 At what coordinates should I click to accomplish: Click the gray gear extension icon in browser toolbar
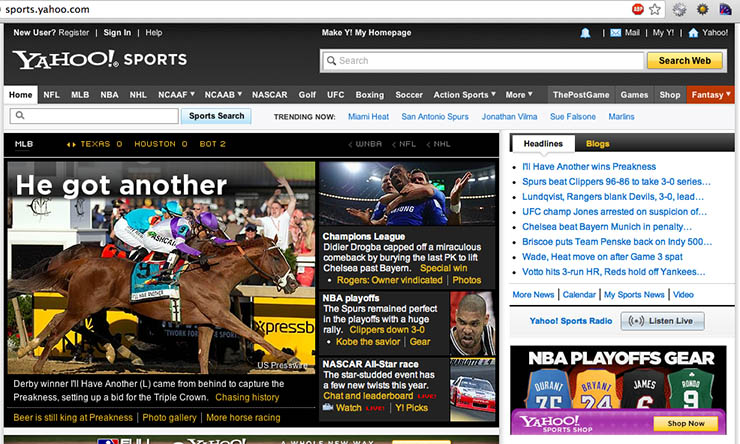[679, 9]
